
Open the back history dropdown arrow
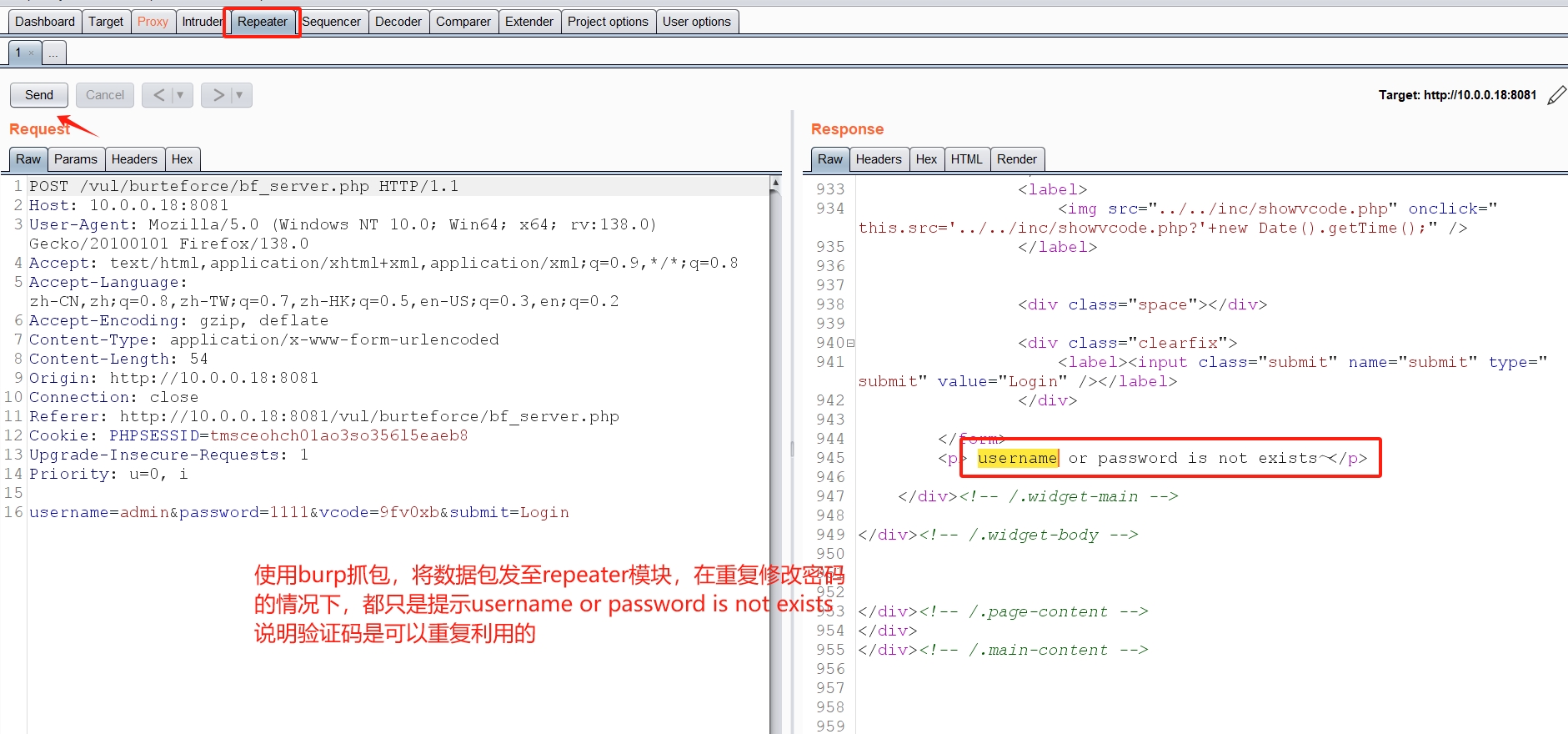click(181, 95)
